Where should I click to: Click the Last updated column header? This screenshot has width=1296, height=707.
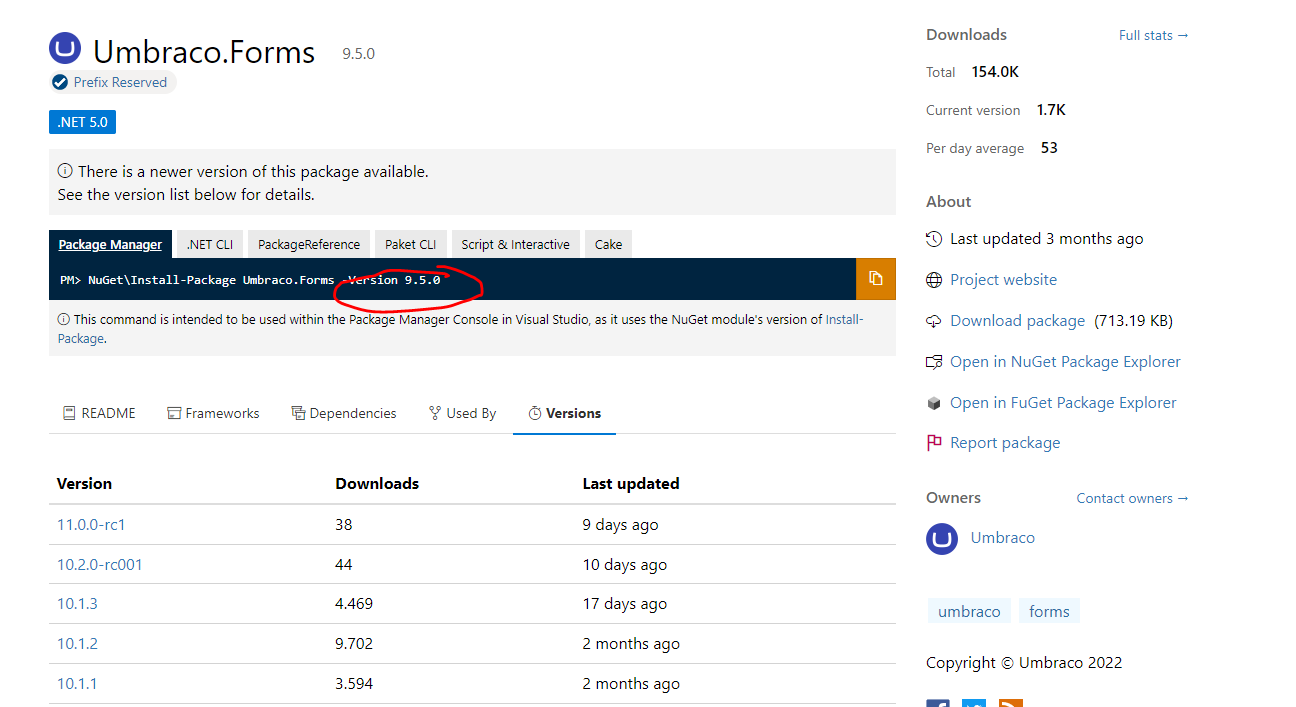click(631, 484)
